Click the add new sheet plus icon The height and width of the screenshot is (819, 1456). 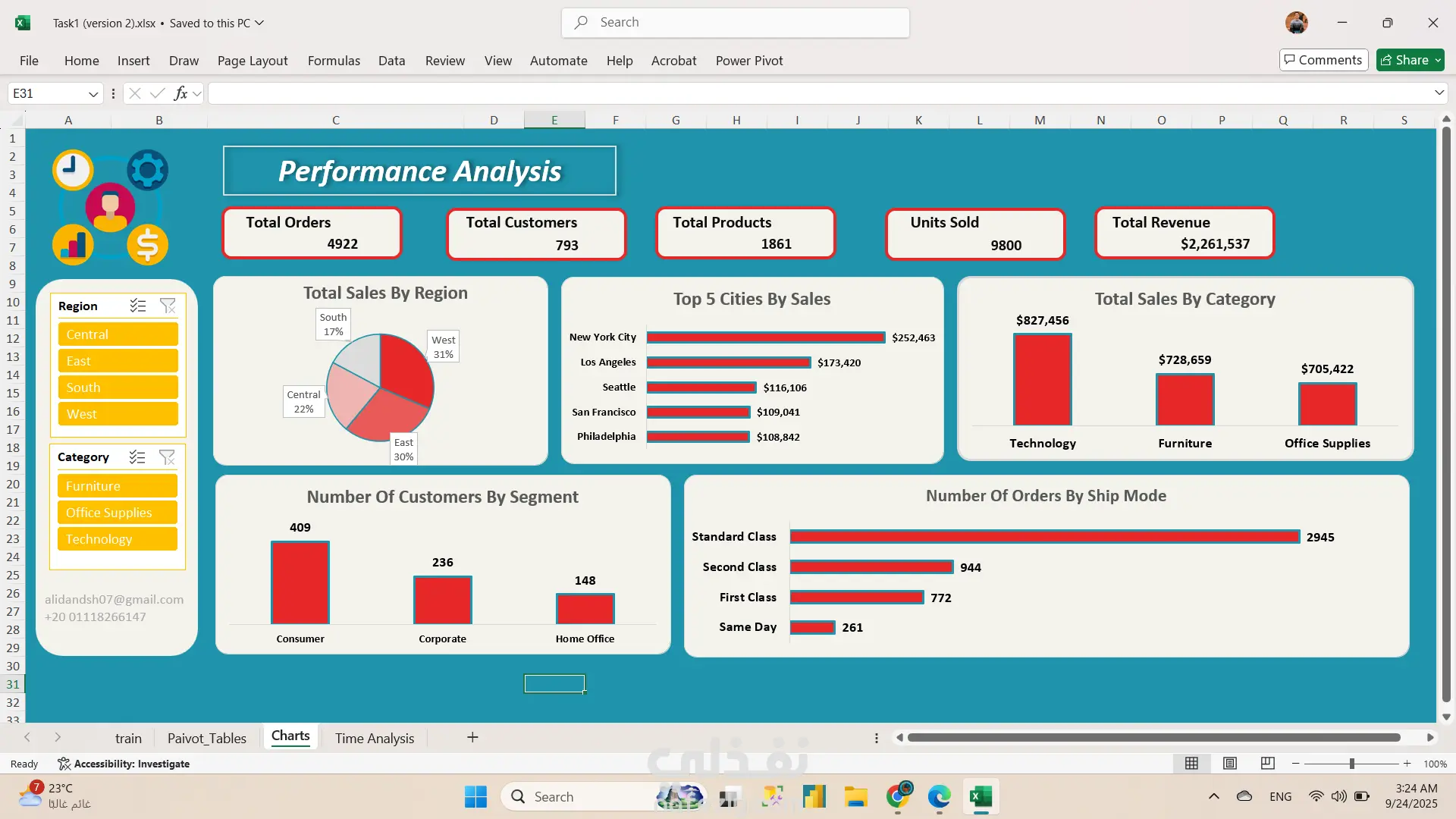point(472,738)
